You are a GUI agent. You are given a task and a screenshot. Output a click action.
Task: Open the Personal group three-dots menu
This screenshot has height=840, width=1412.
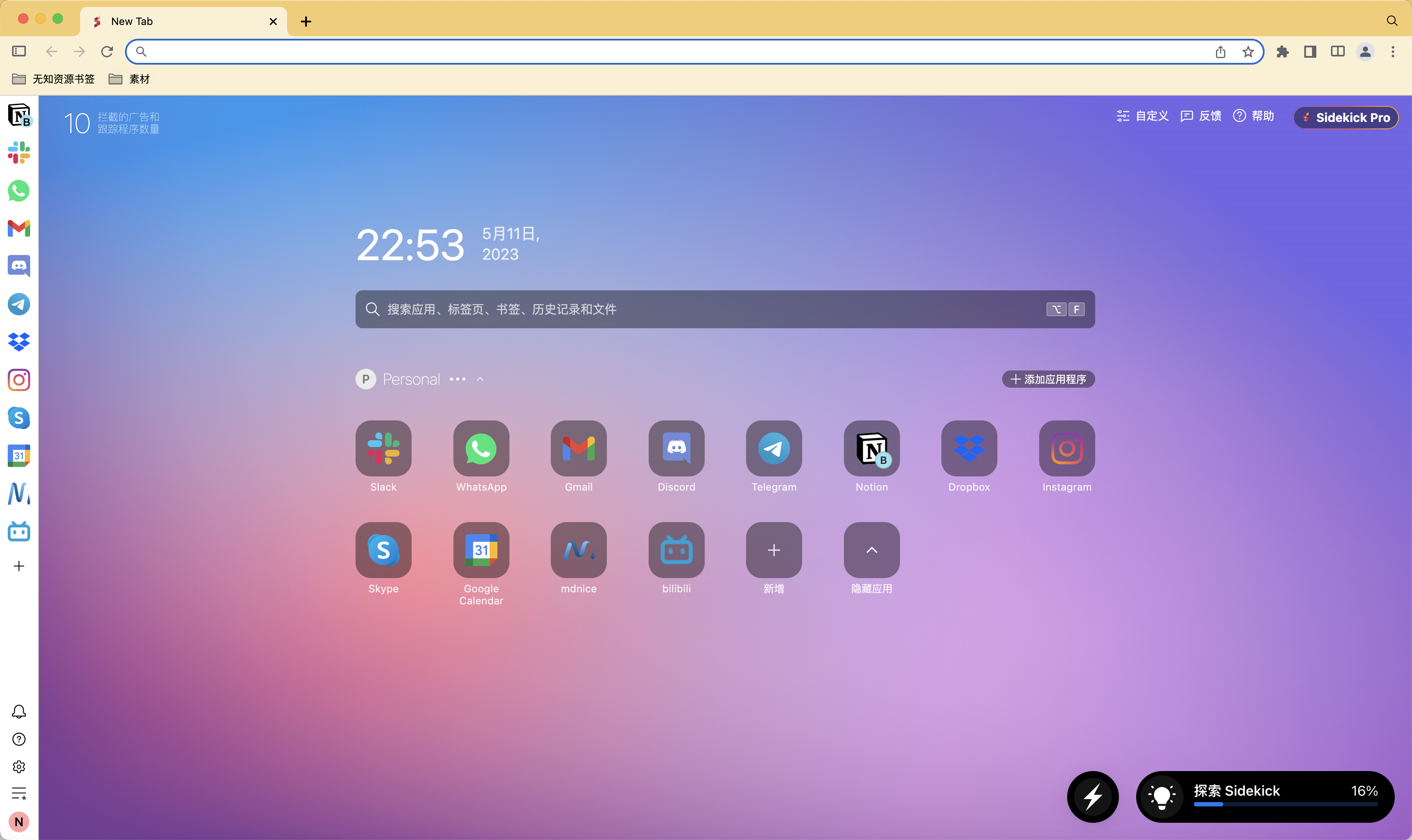pos(458,379)
